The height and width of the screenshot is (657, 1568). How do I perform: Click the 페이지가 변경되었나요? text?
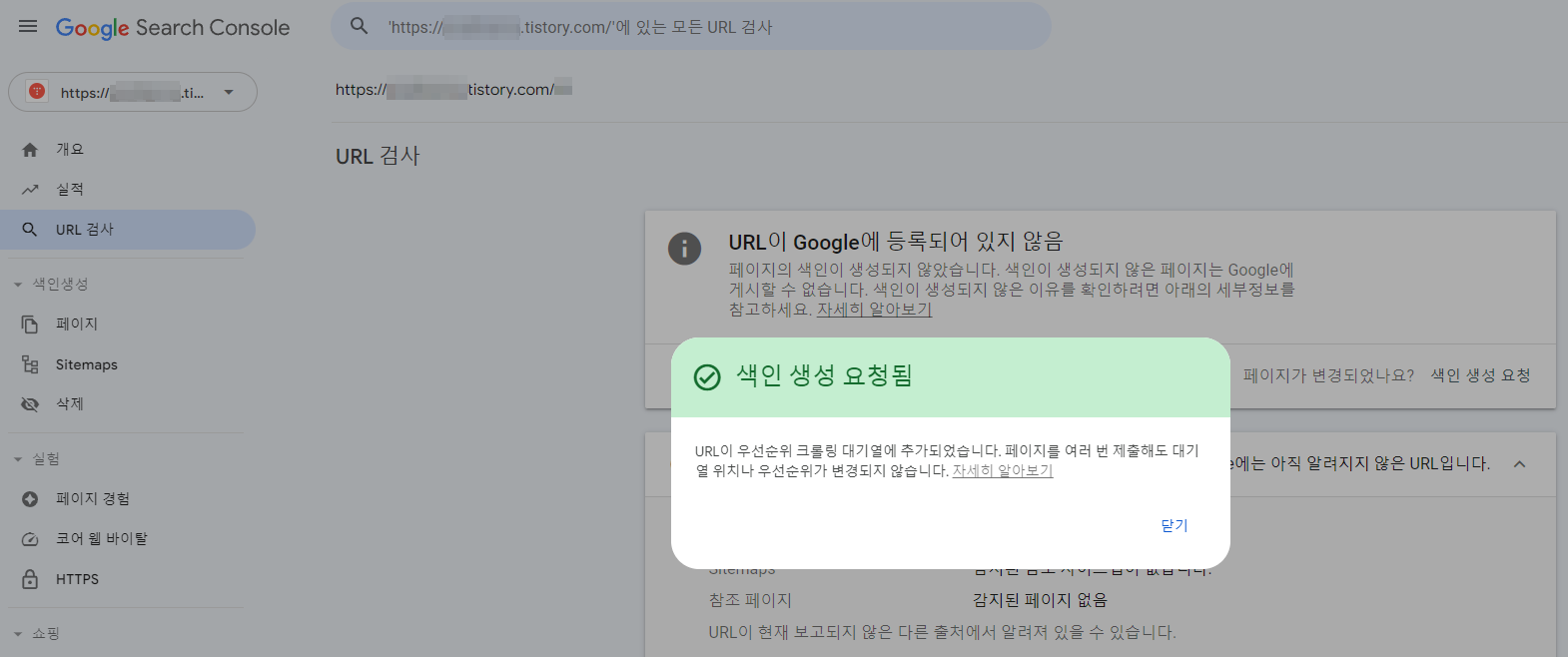tap(1328, 375)
